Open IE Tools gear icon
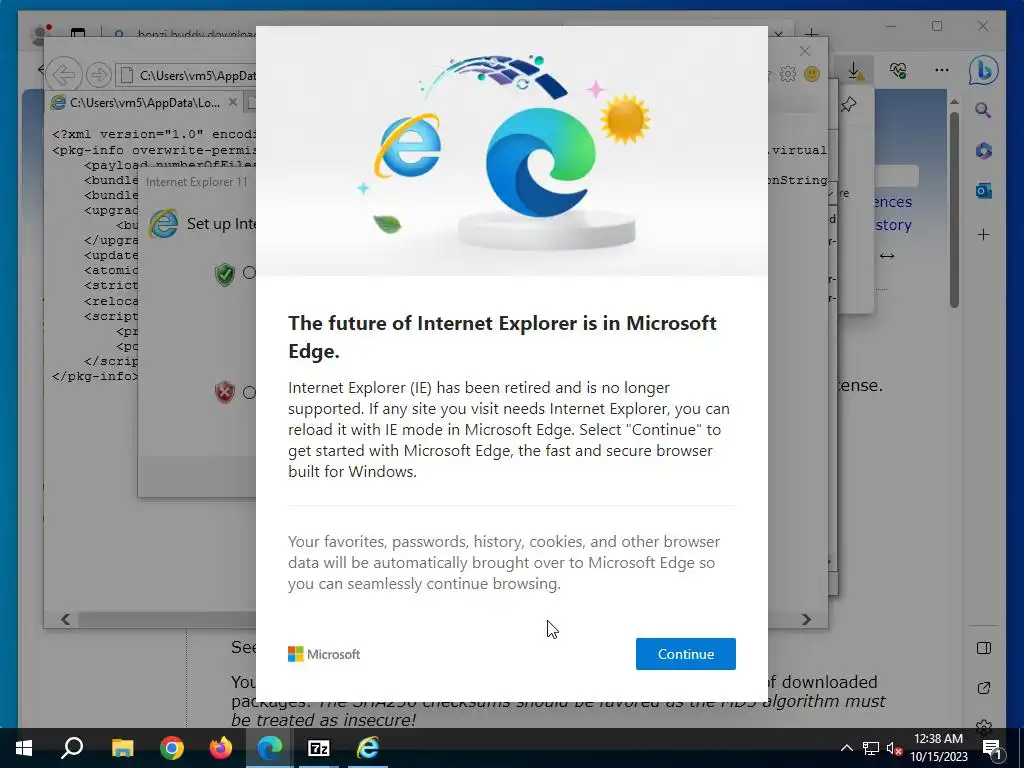This screenshot has width=1024, height=768. coord(788,74)
